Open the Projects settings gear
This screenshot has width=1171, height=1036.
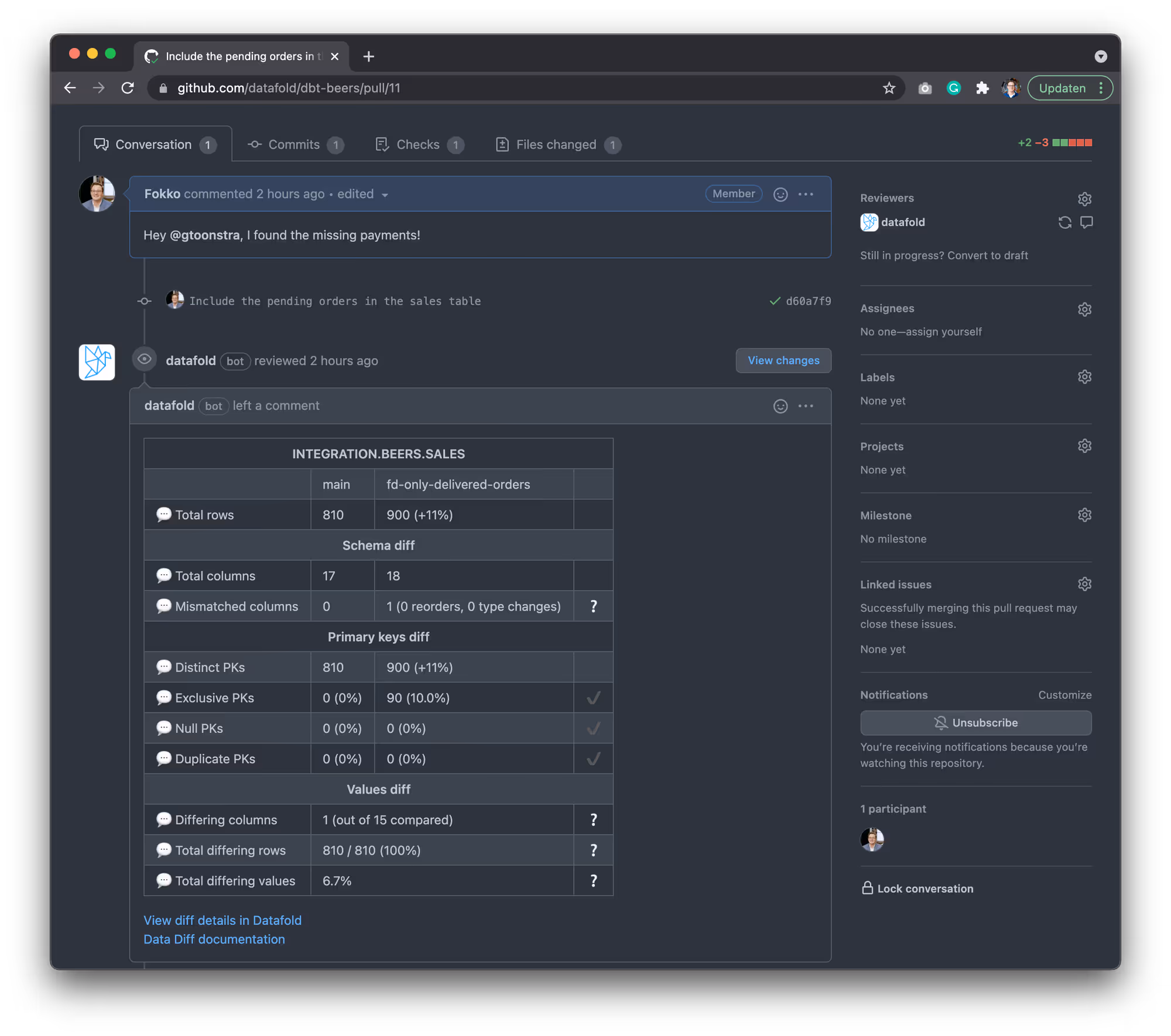tap(1084, 446)
